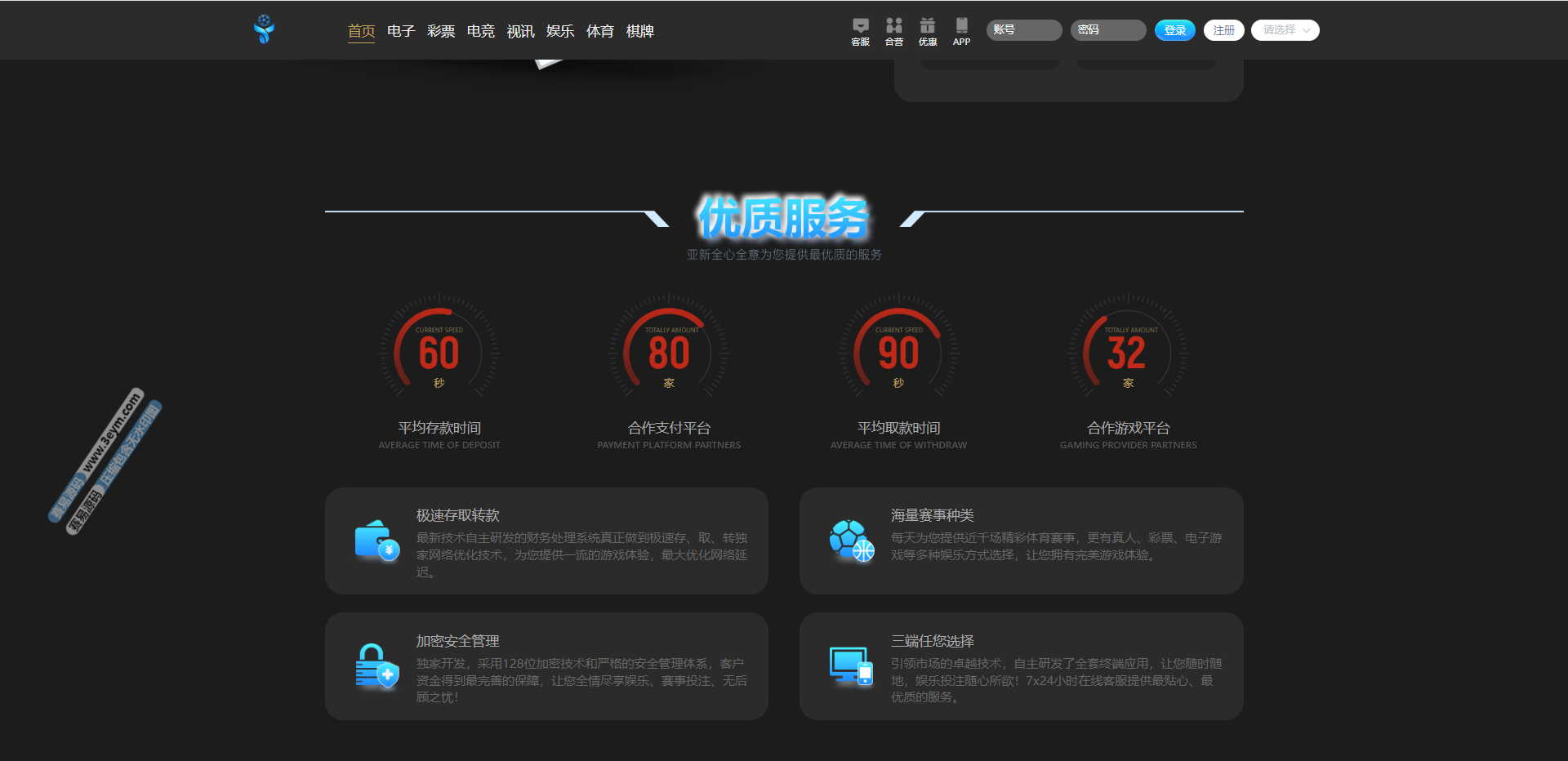Click the 注册 register button

(x=1223, y=30)
